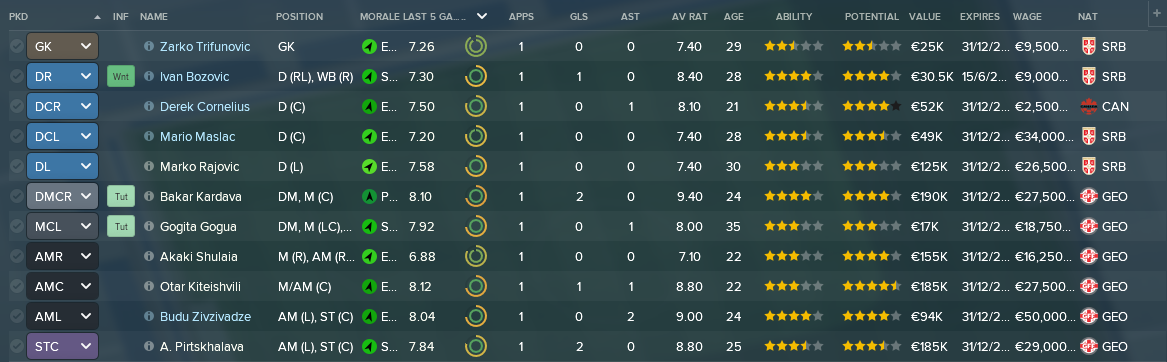
Task: Click info icon beside Budu Zivzivadze
Action: tap(149, 317)
